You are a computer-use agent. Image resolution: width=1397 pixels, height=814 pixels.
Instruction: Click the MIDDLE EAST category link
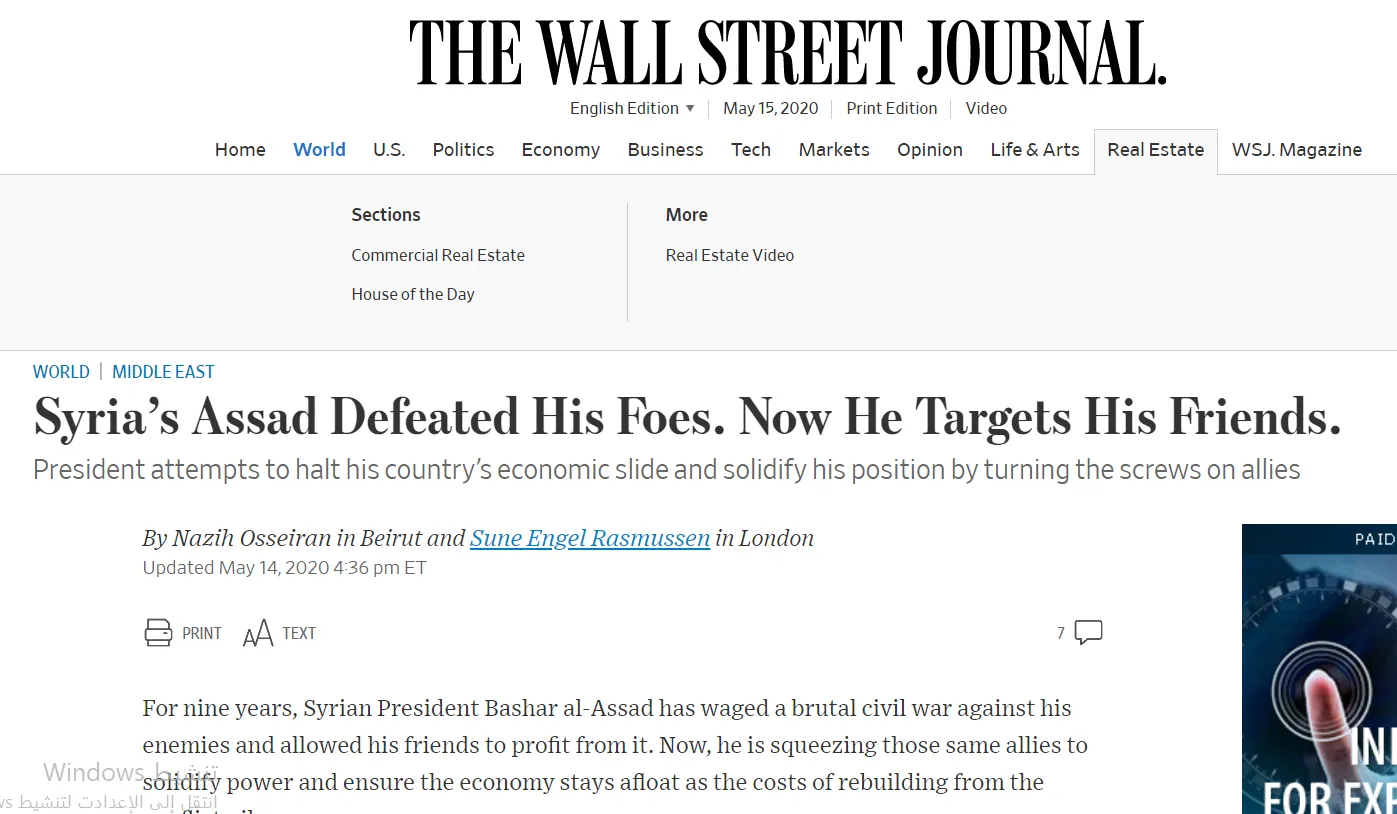[x=163, y=372]
